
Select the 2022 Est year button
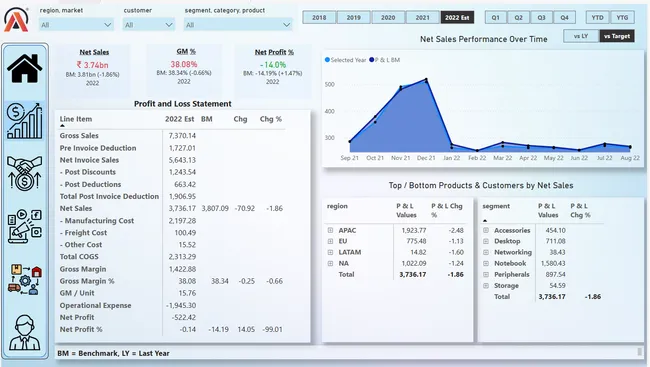point(457,17)
